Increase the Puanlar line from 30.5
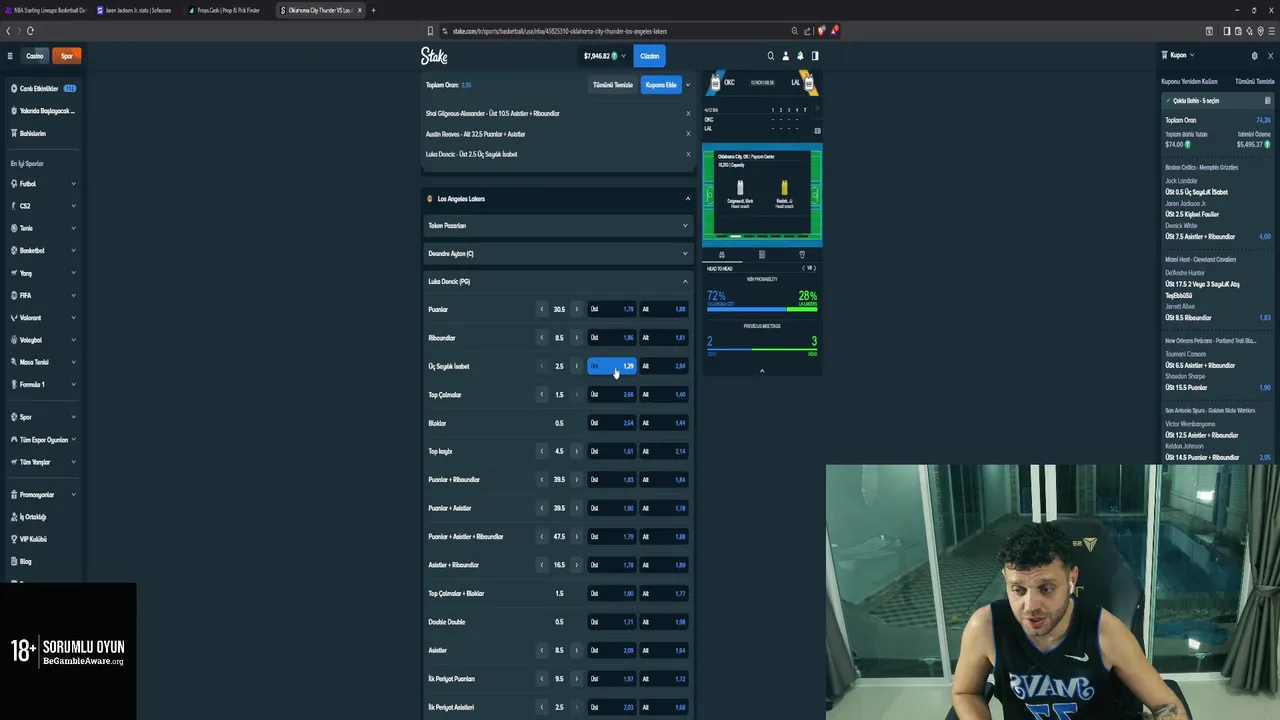Image resolution: width=1280 pixels, height=720 pixels. [576, 310]
